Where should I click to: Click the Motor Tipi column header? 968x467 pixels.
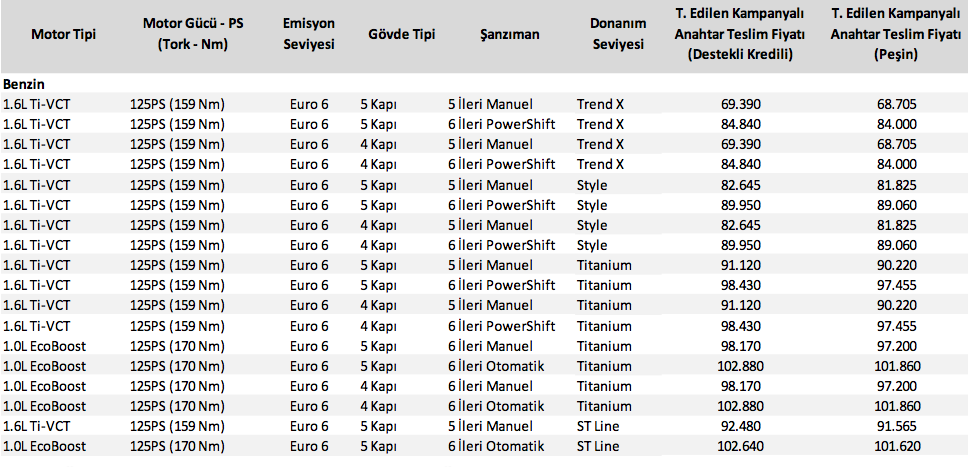click(57, 34)
